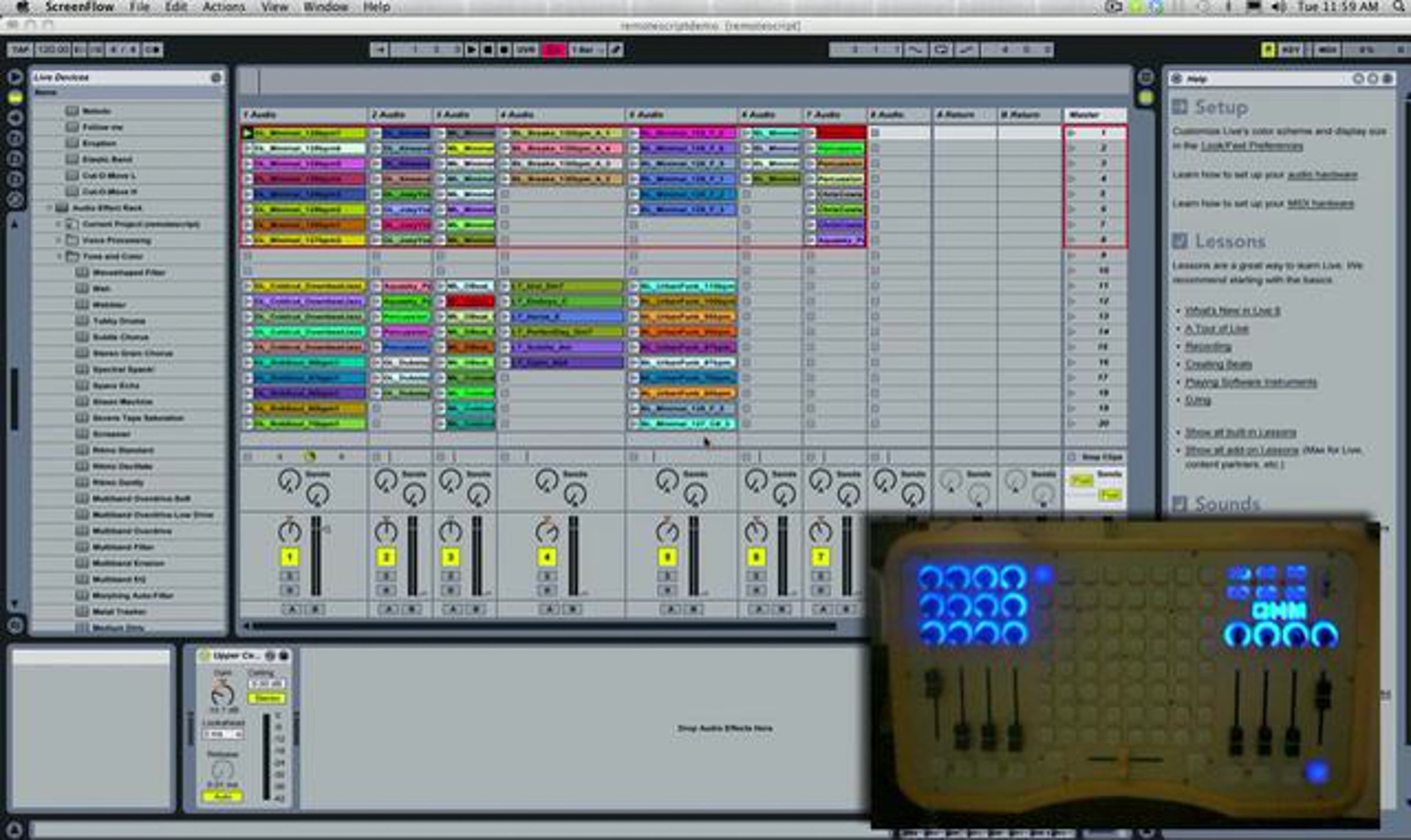Click the TAP tempo button
The width and height of the screenshot is (1411, 840).
pyautogui.click(x=21, y=50)
